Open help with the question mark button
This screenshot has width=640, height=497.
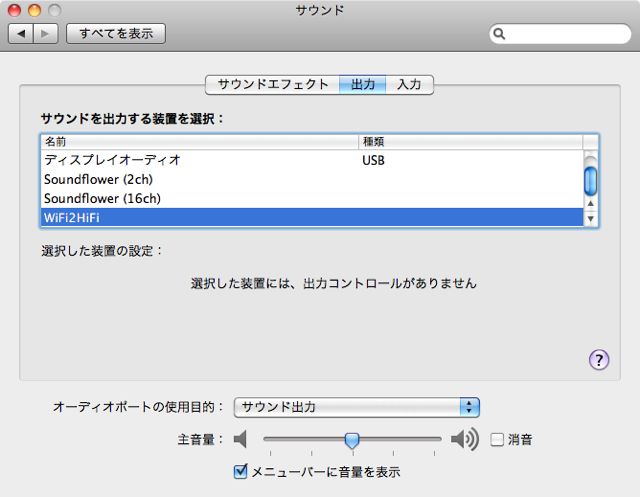click(599, 359)
